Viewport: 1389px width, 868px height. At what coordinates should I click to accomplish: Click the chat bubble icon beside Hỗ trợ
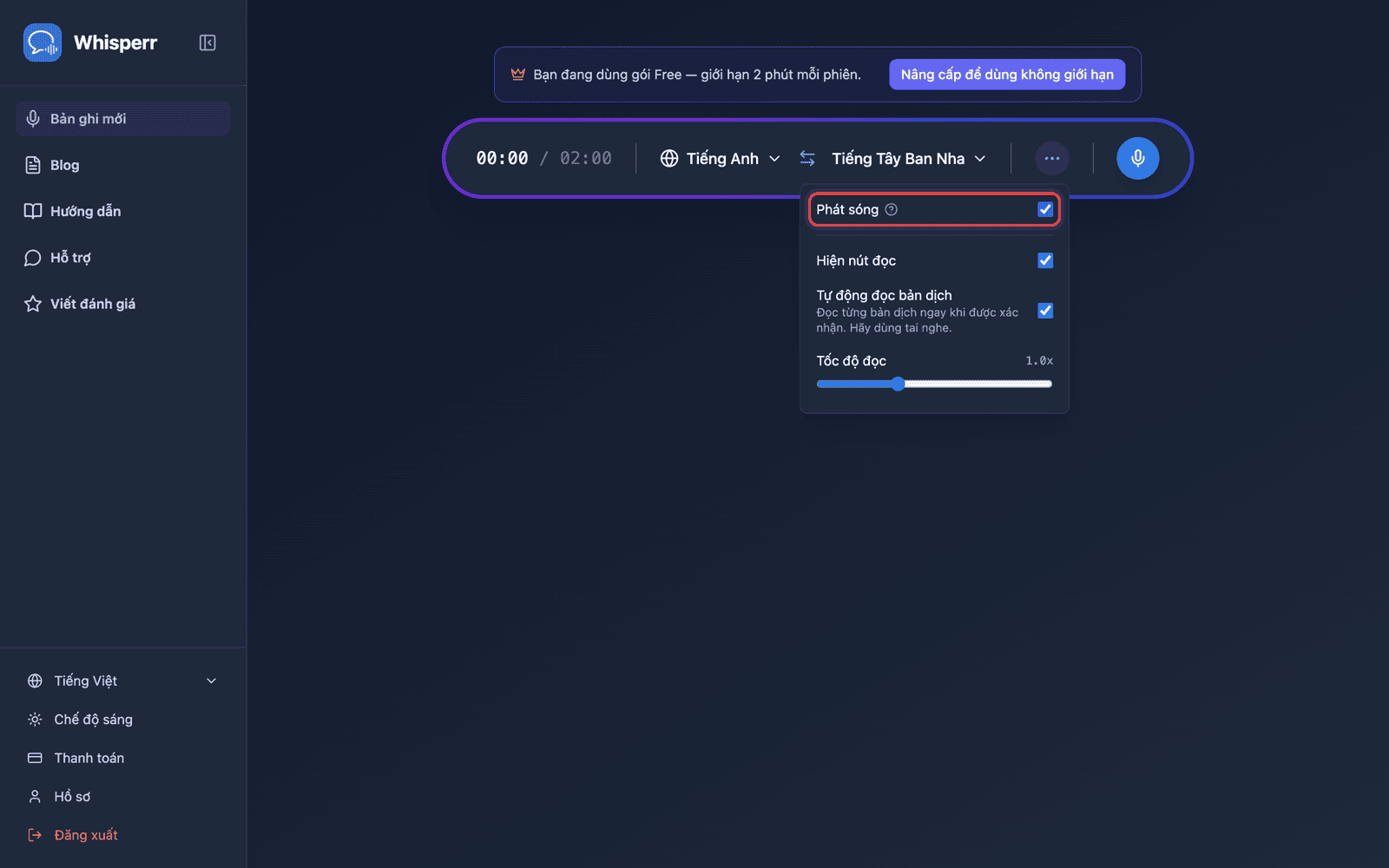(33, 258)
